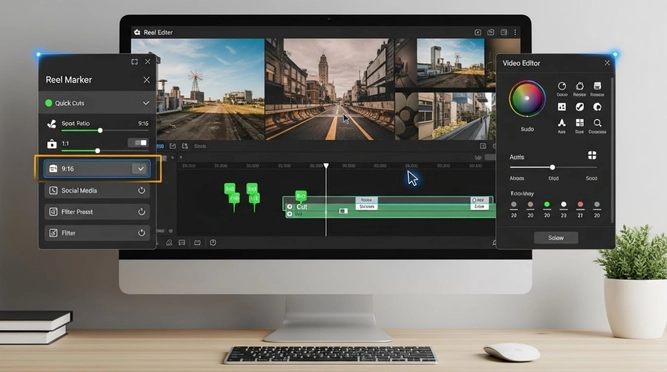667x372 pixels.
Task: Click the green Quick Cuts status dot
Action: (x=48, y=103)
